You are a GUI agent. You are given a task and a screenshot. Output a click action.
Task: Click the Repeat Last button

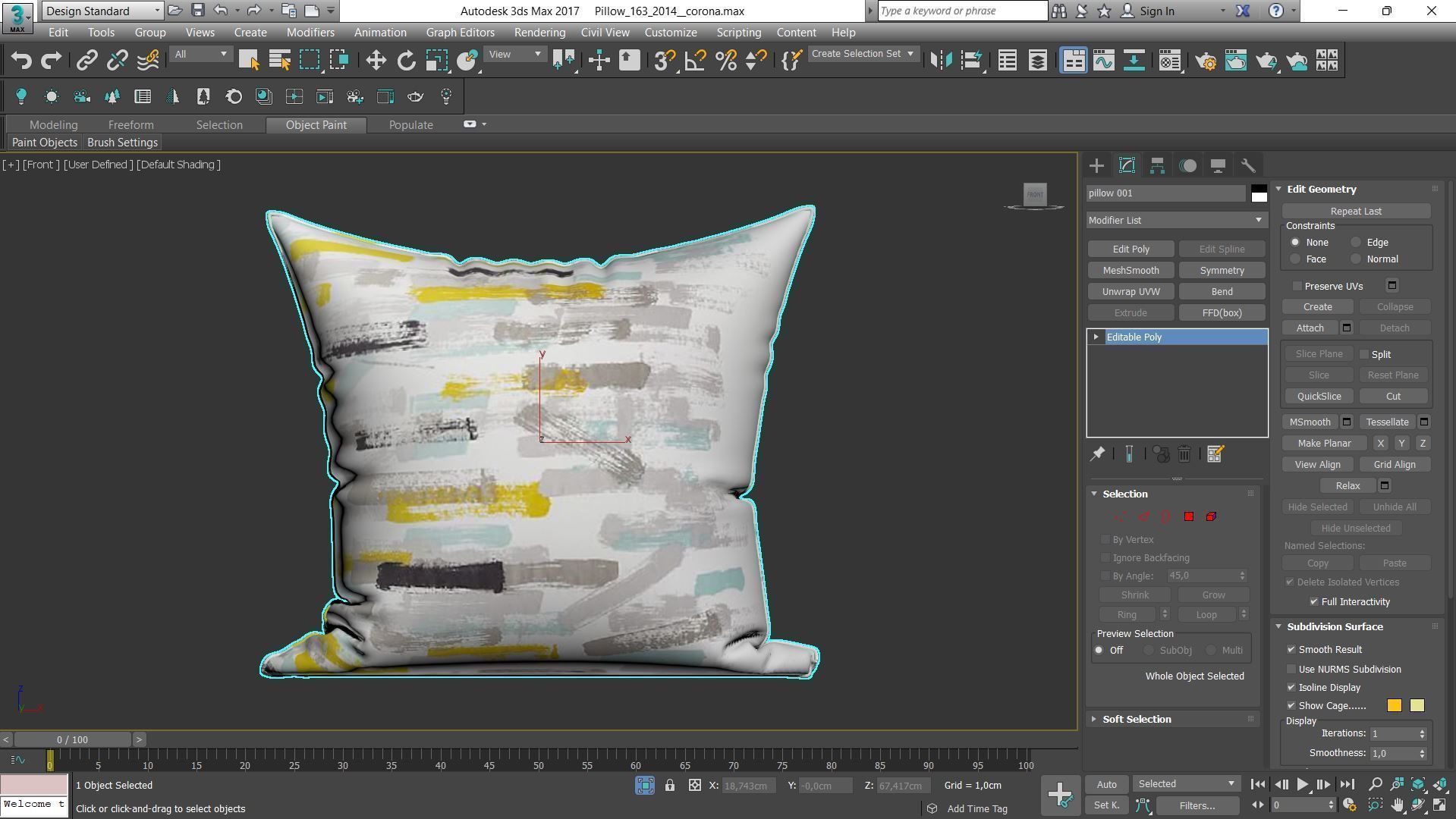point(1356,212)
